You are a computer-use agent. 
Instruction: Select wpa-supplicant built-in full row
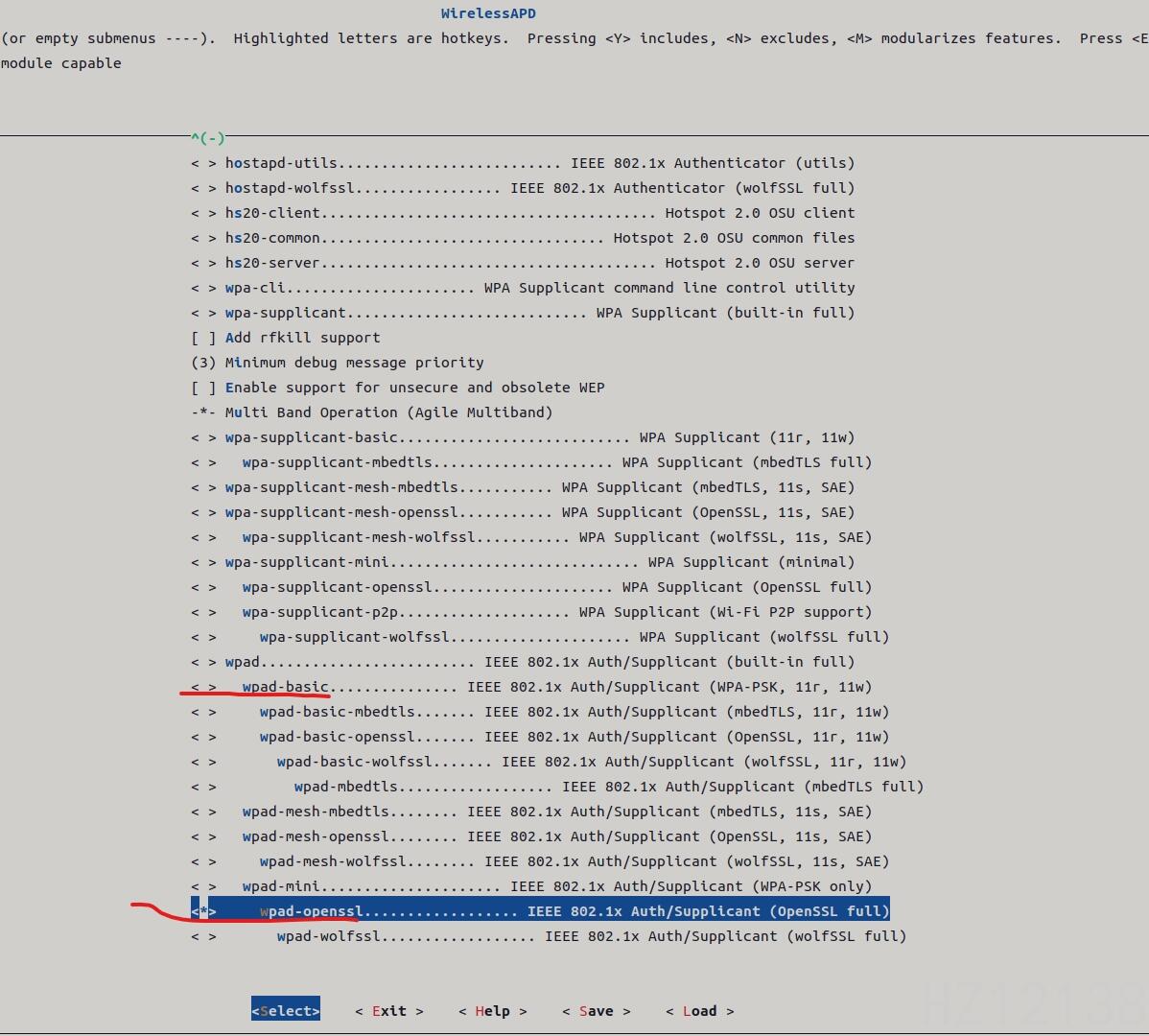pyautogui.click(x=523, y=312)
